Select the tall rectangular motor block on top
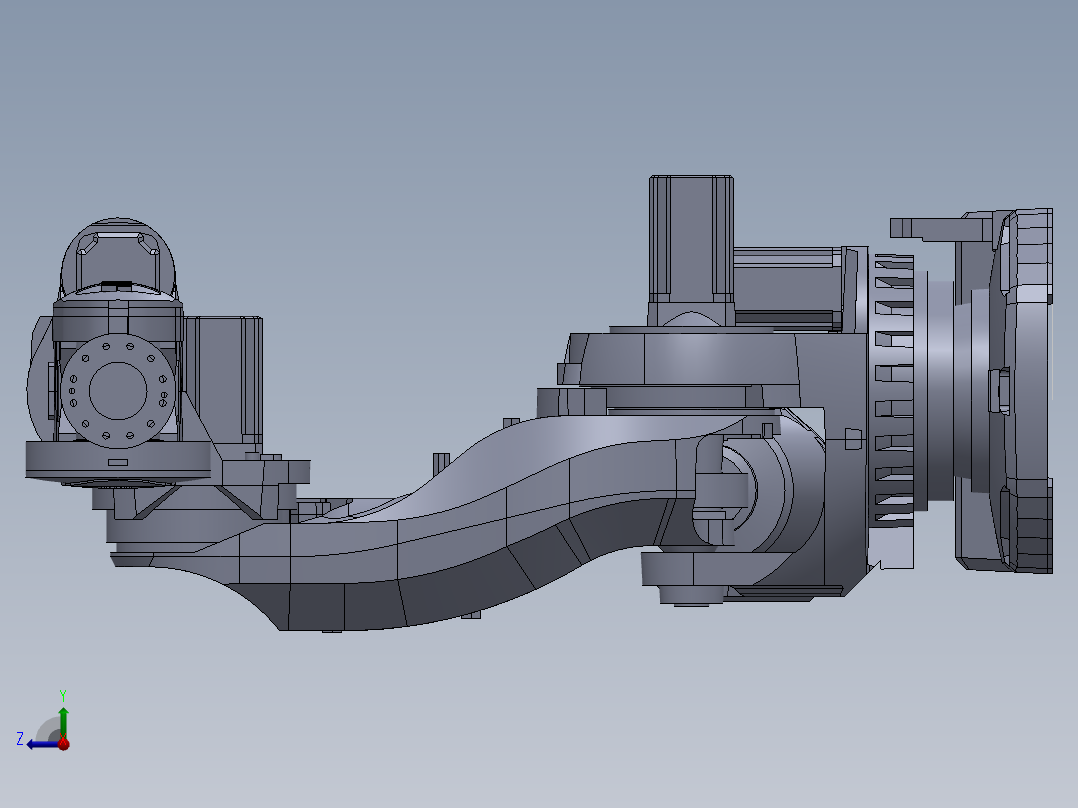 click(691, 241)
